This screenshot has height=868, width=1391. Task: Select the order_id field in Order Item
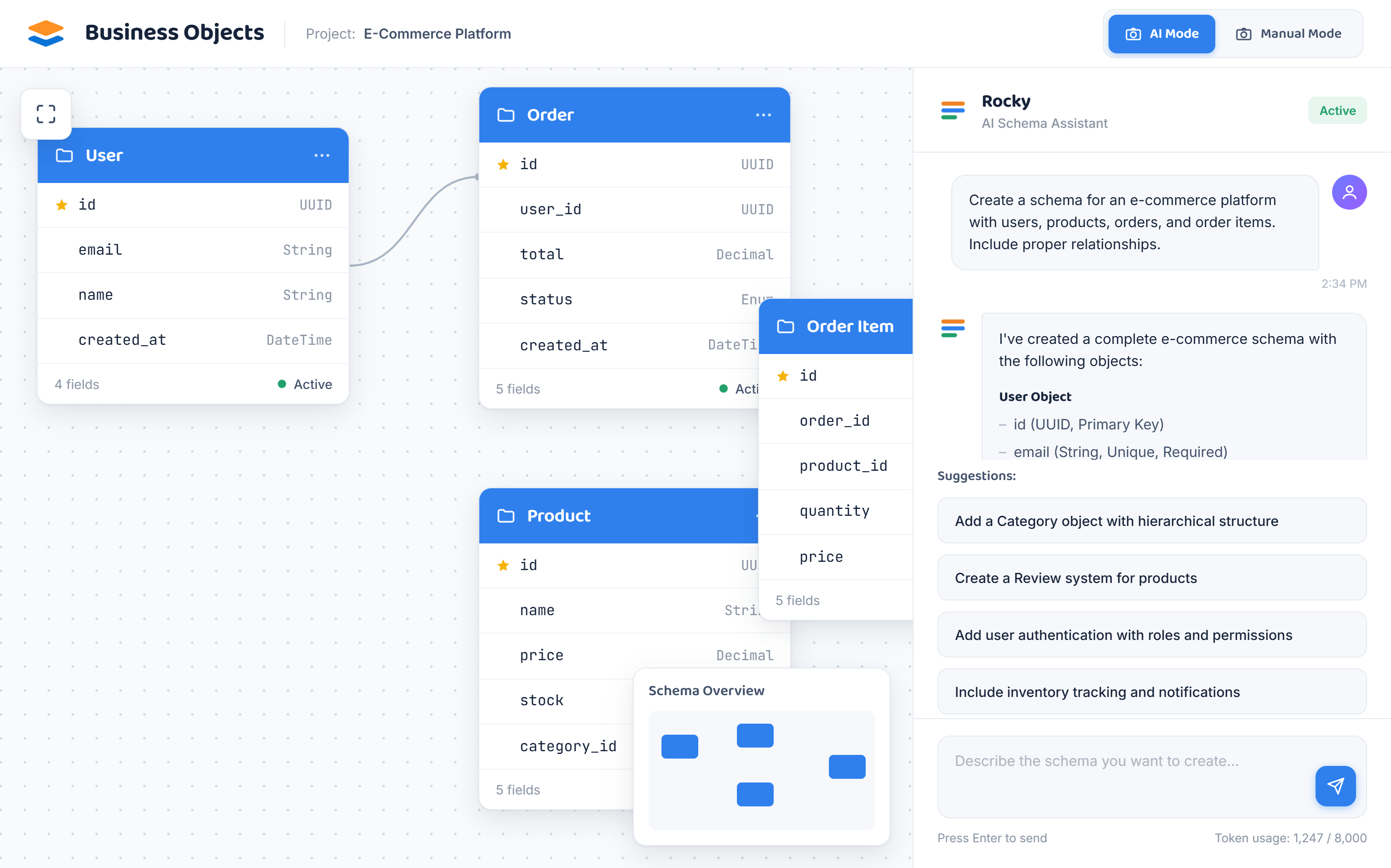836,421
